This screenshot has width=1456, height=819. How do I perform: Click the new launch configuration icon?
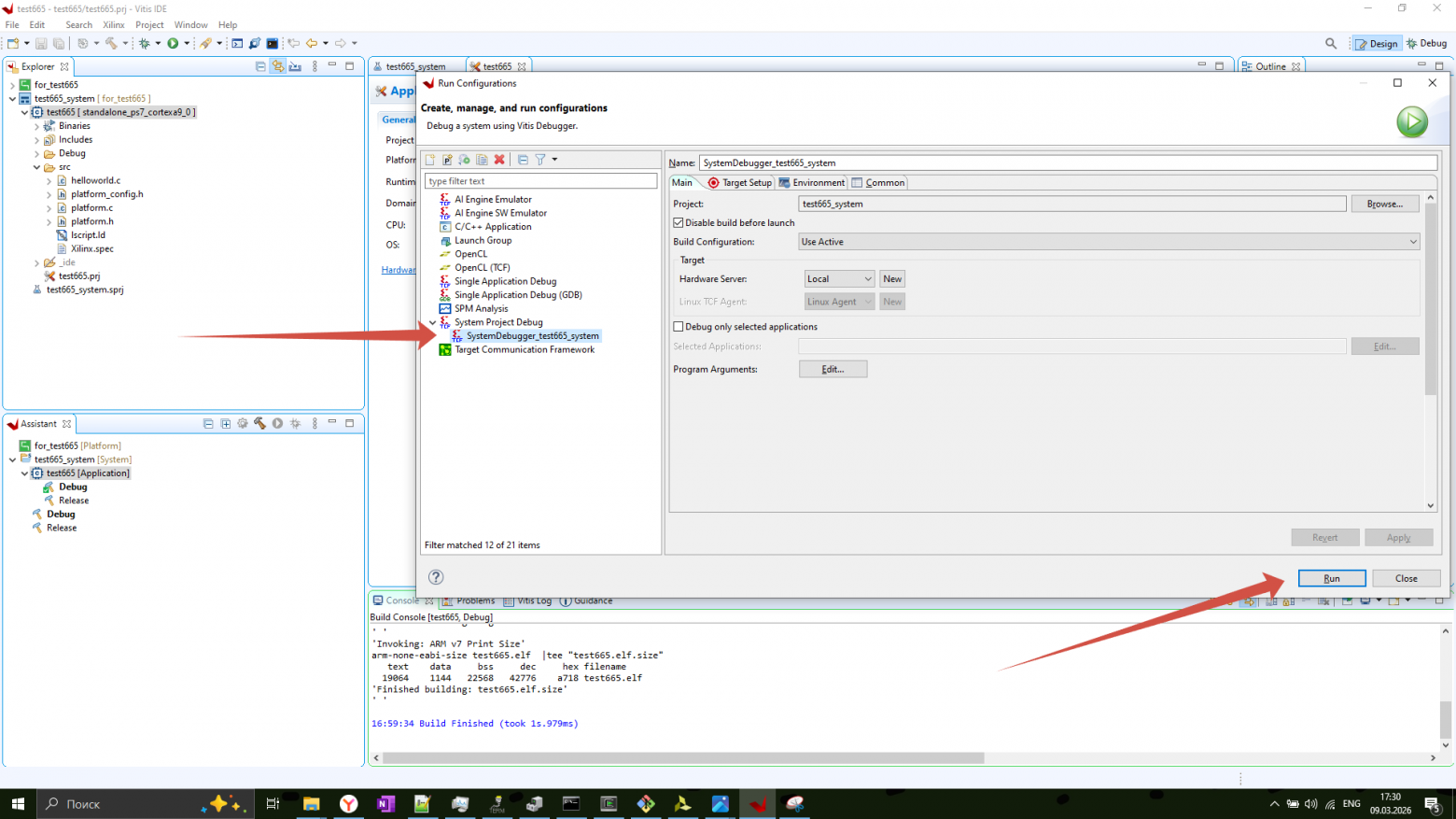pos(430,160)
